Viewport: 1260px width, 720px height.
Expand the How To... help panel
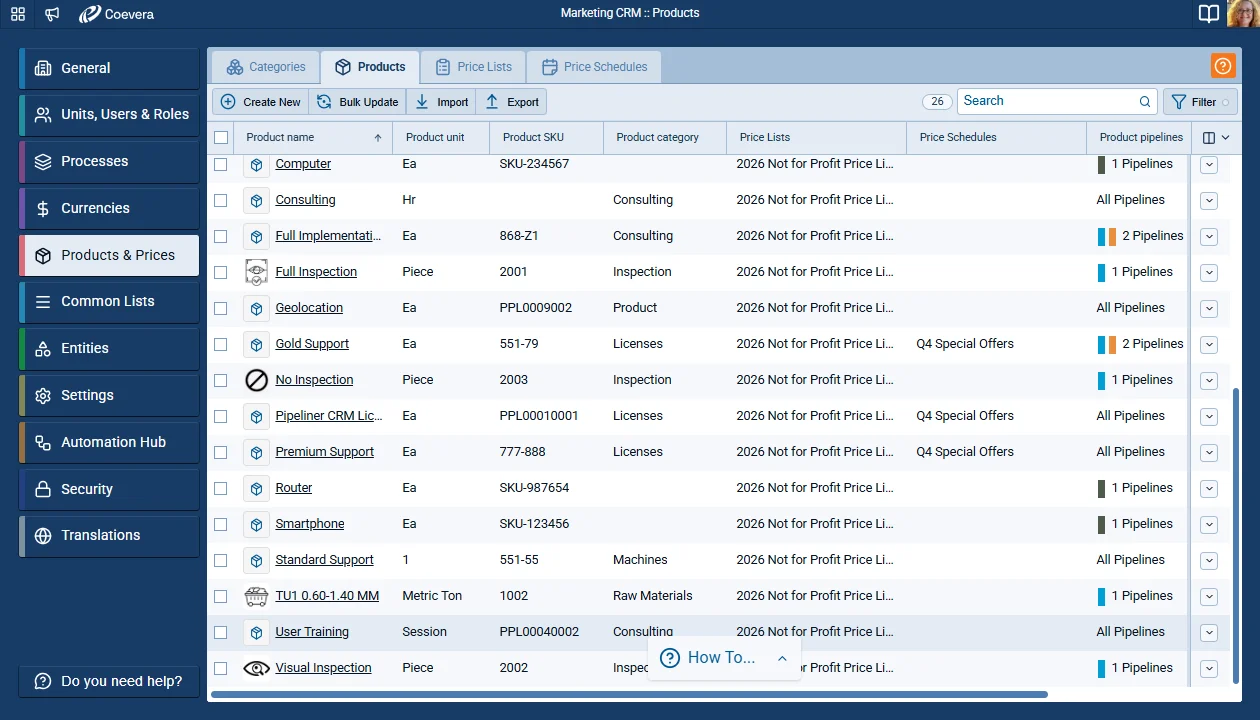(x=724, y=658)
